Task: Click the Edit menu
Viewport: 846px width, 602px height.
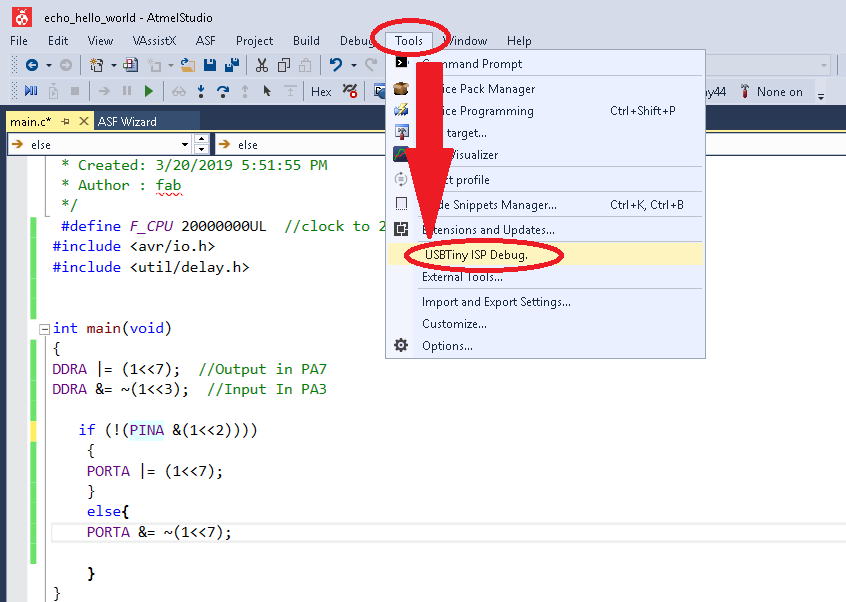Action: [58, 41]
